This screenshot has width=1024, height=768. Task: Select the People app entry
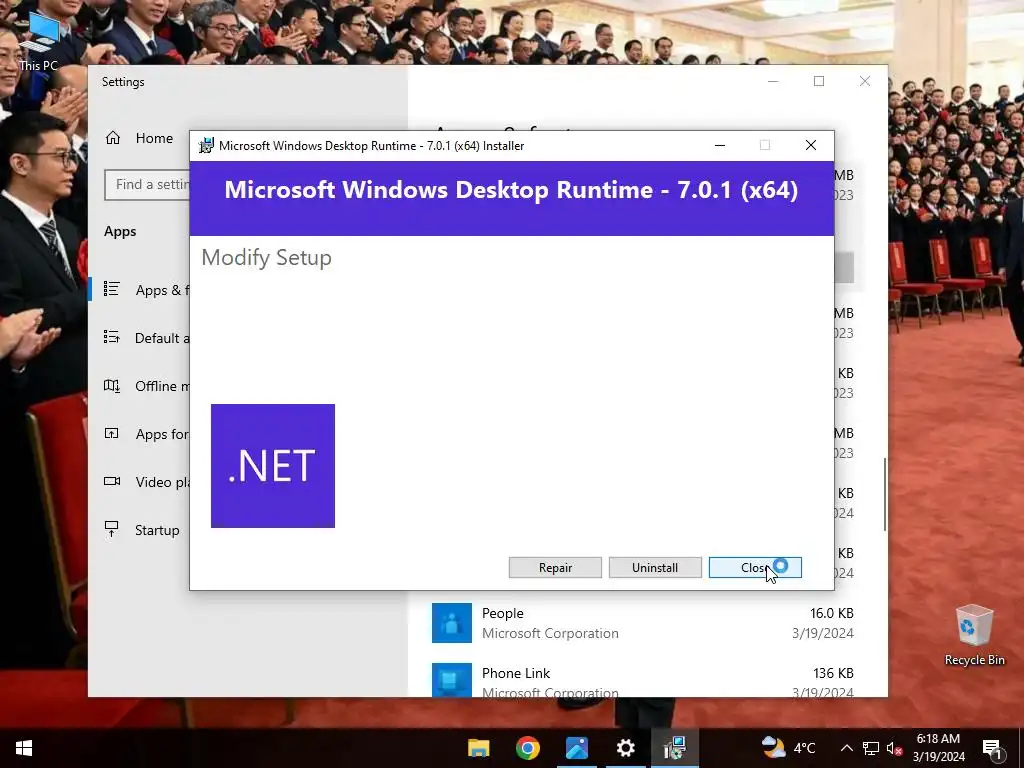tap(643, 623)
